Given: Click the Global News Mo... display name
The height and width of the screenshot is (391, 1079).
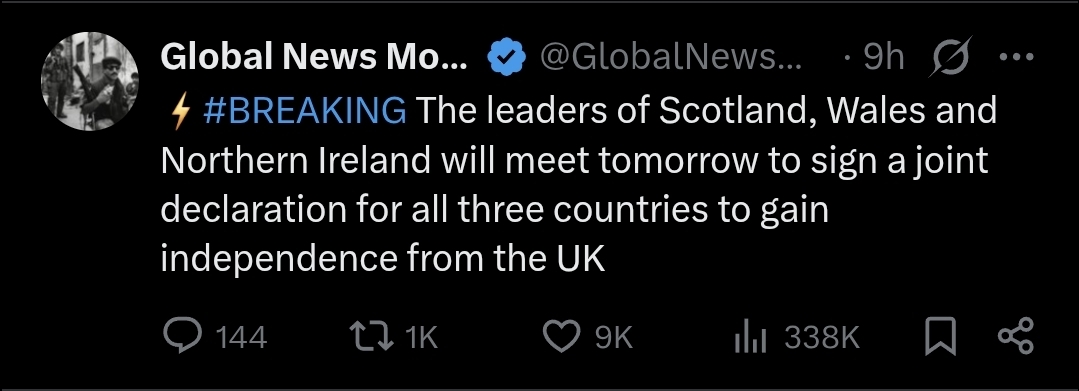Looking at the screenshot, I should (x=314, y=58).
